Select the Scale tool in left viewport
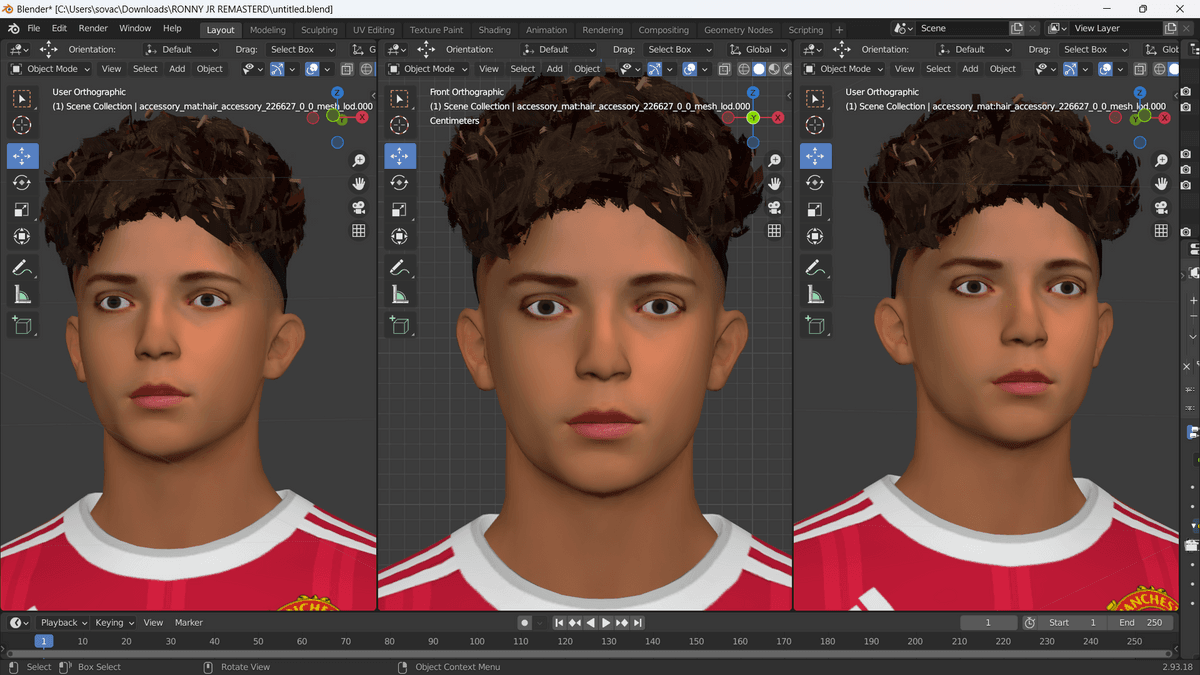This screenshot has height=675, width=1200. (x=22, y=210)
